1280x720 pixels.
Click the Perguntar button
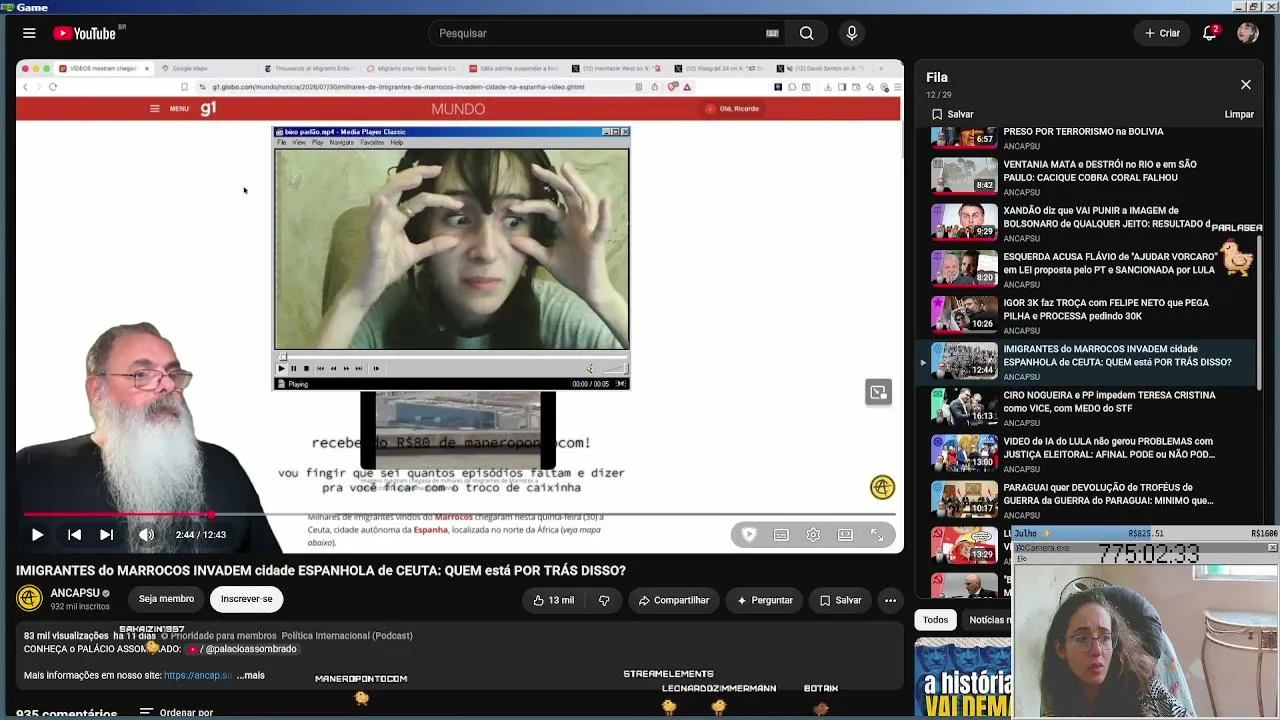tap(765, 600)
